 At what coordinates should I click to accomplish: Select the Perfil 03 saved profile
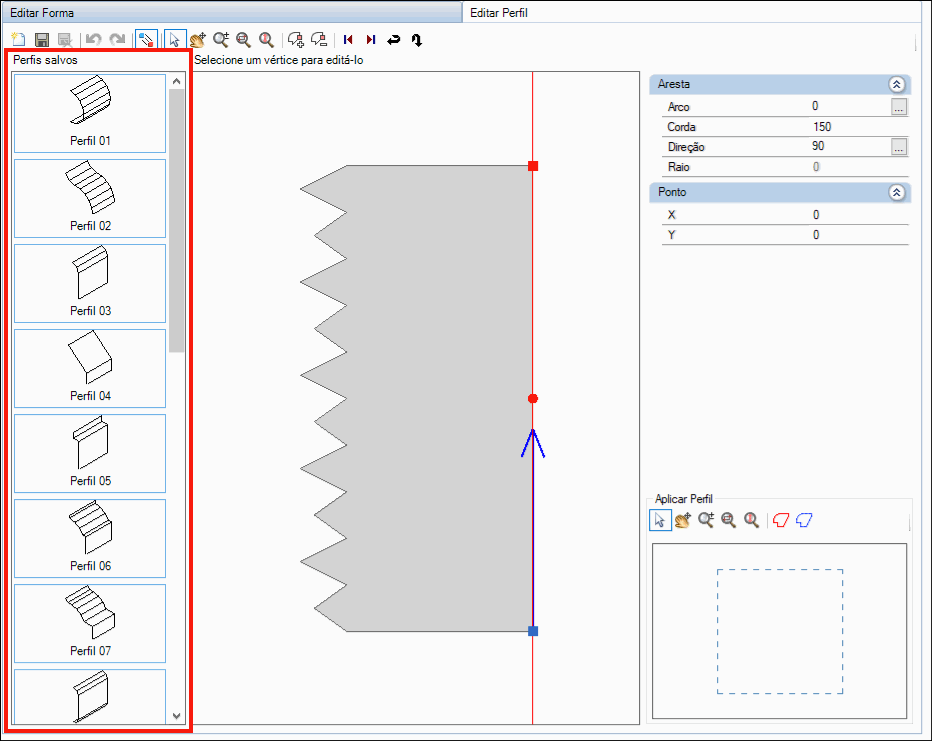[x=90, y=283]
